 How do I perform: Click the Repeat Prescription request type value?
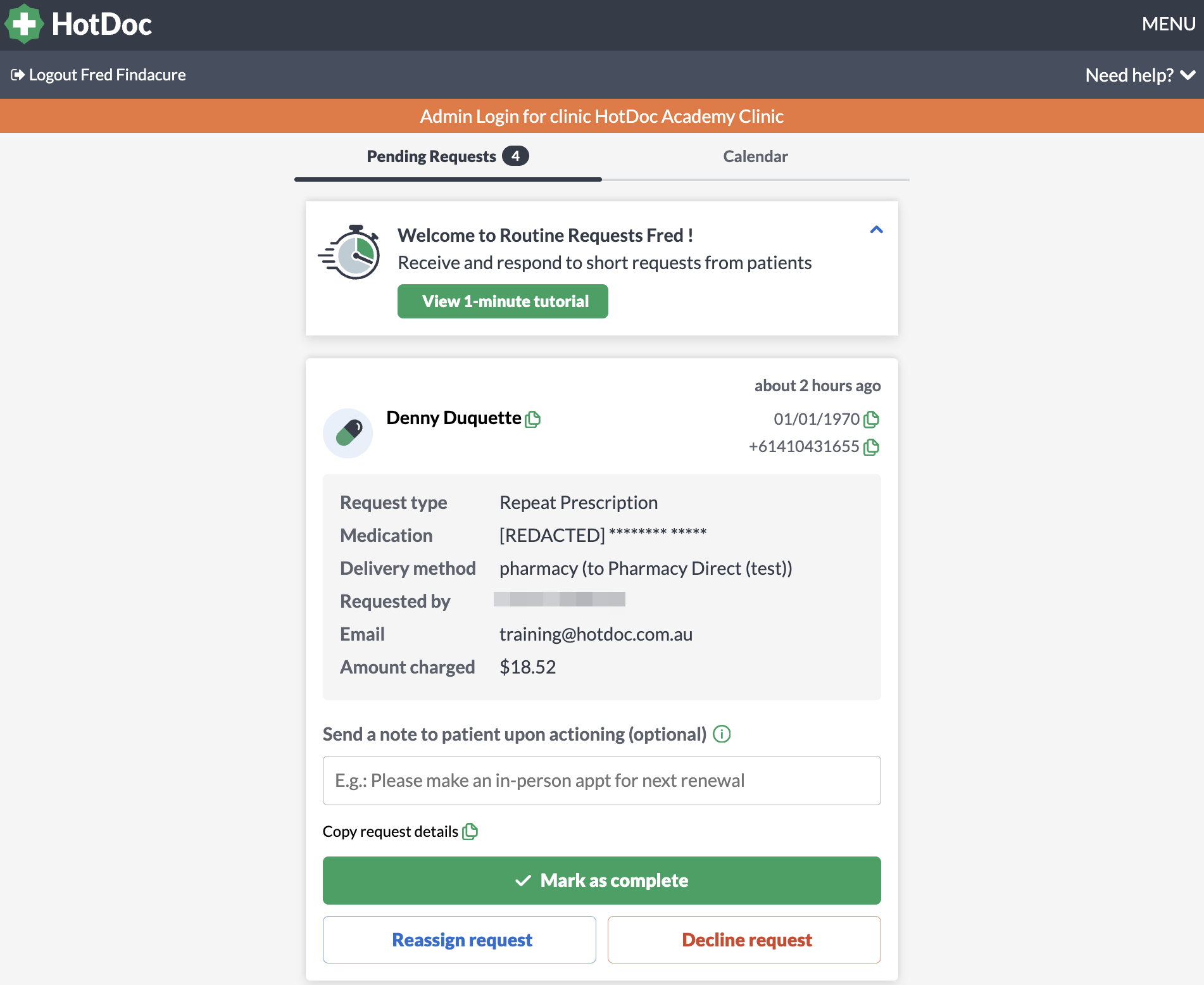click(579, 503)
